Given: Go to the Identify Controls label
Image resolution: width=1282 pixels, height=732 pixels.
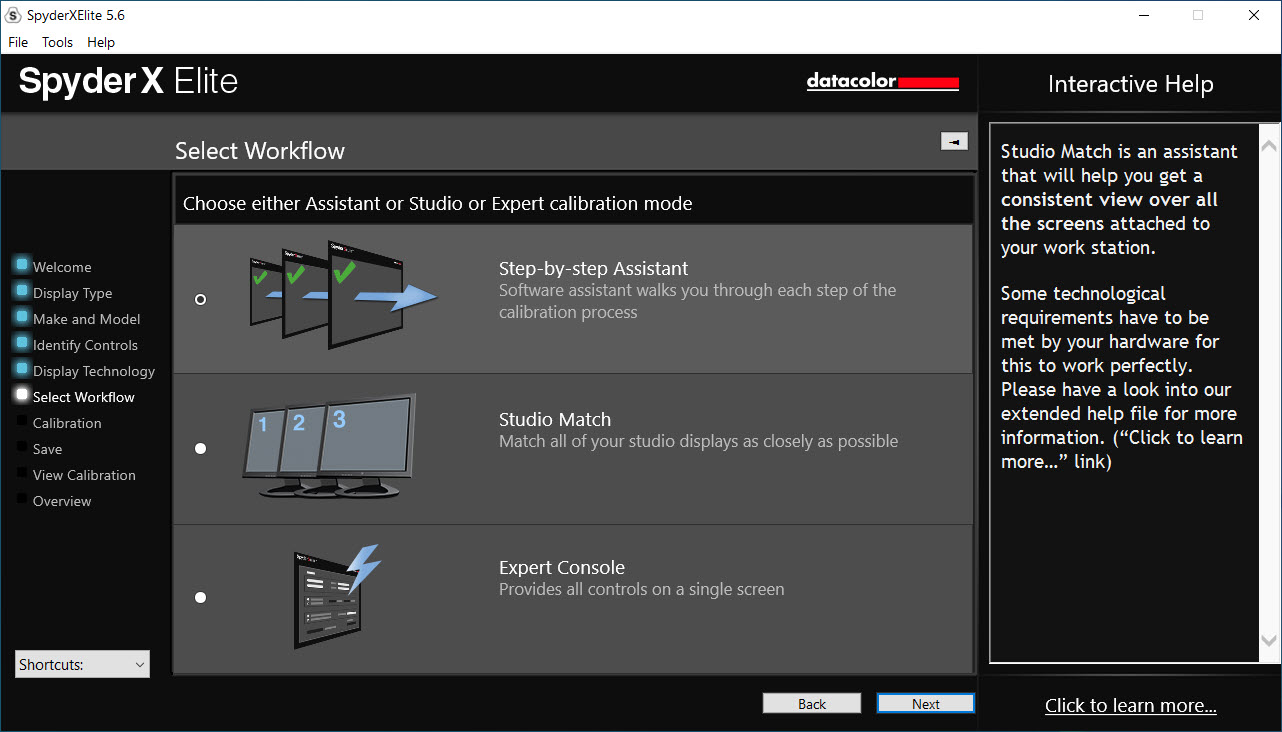Looking at the screenshot, I should click(x=85, y=345).
